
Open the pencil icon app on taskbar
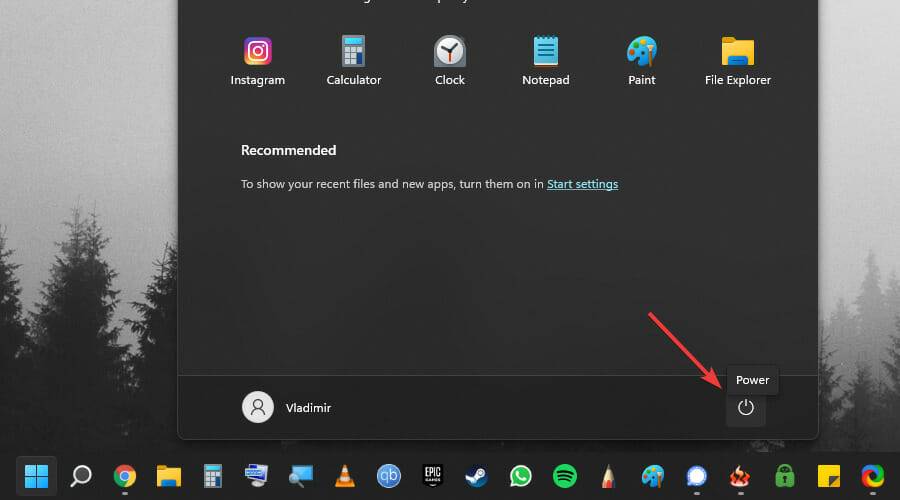pos(608,476)
